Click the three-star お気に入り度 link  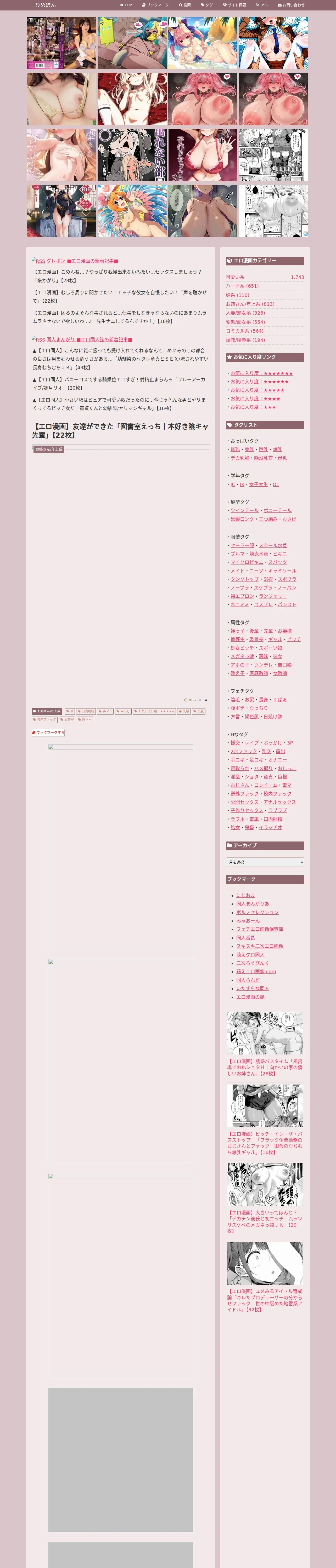253,407
